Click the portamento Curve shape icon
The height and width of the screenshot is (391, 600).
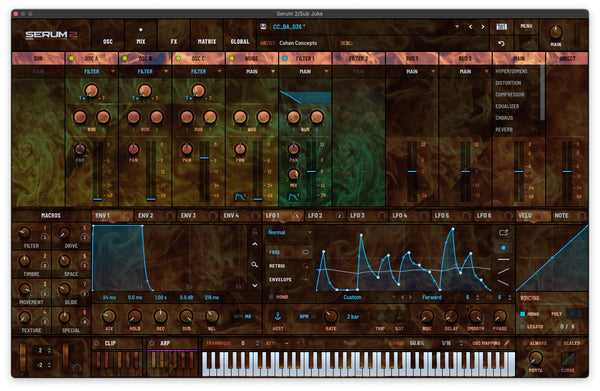tap(568, 359)
